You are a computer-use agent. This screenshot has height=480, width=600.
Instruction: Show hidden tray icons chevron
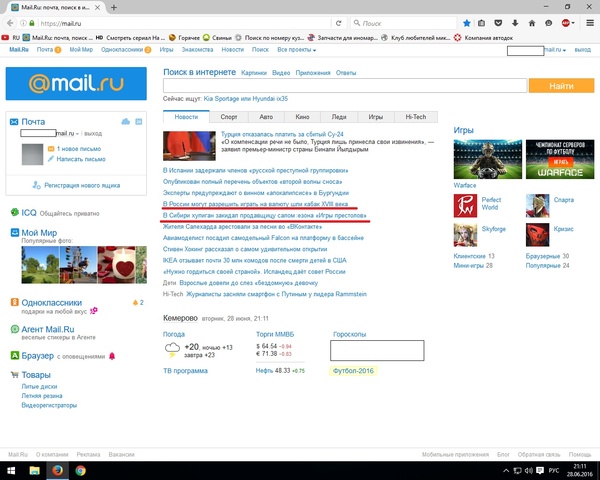click(x=506, y=470)
